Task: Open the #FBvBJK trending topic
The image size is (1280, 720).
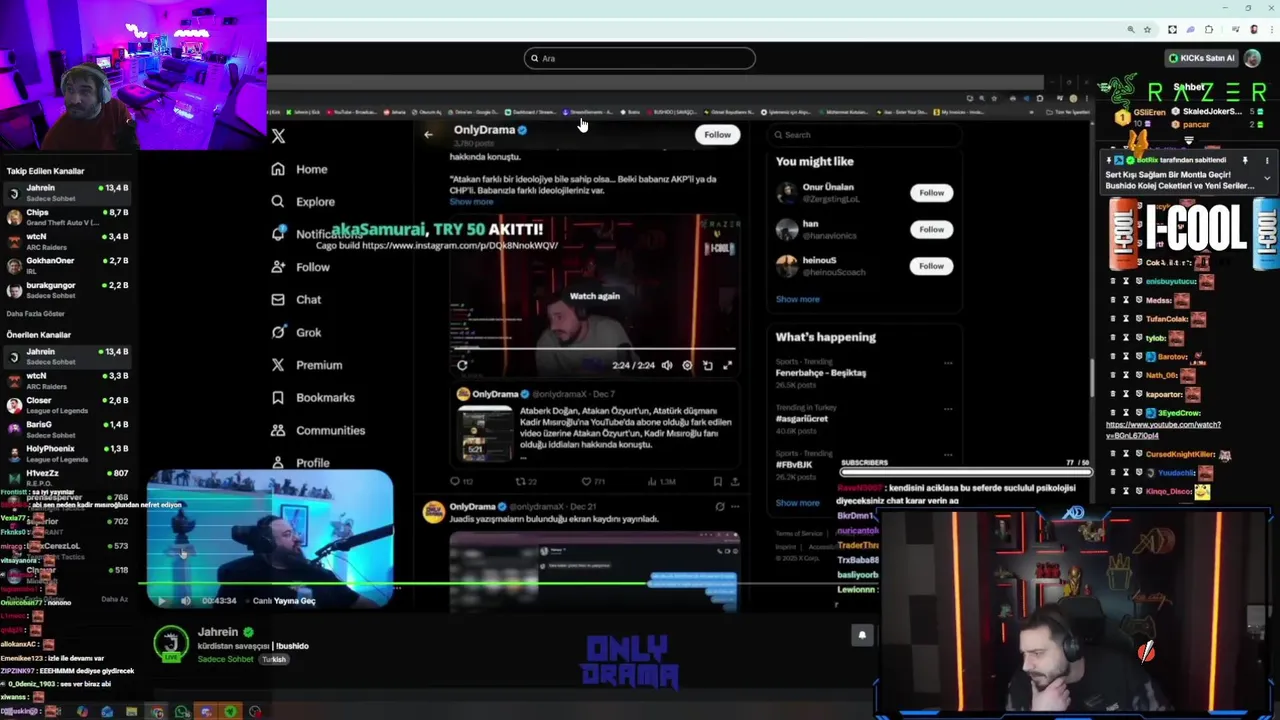Action: 794,465
